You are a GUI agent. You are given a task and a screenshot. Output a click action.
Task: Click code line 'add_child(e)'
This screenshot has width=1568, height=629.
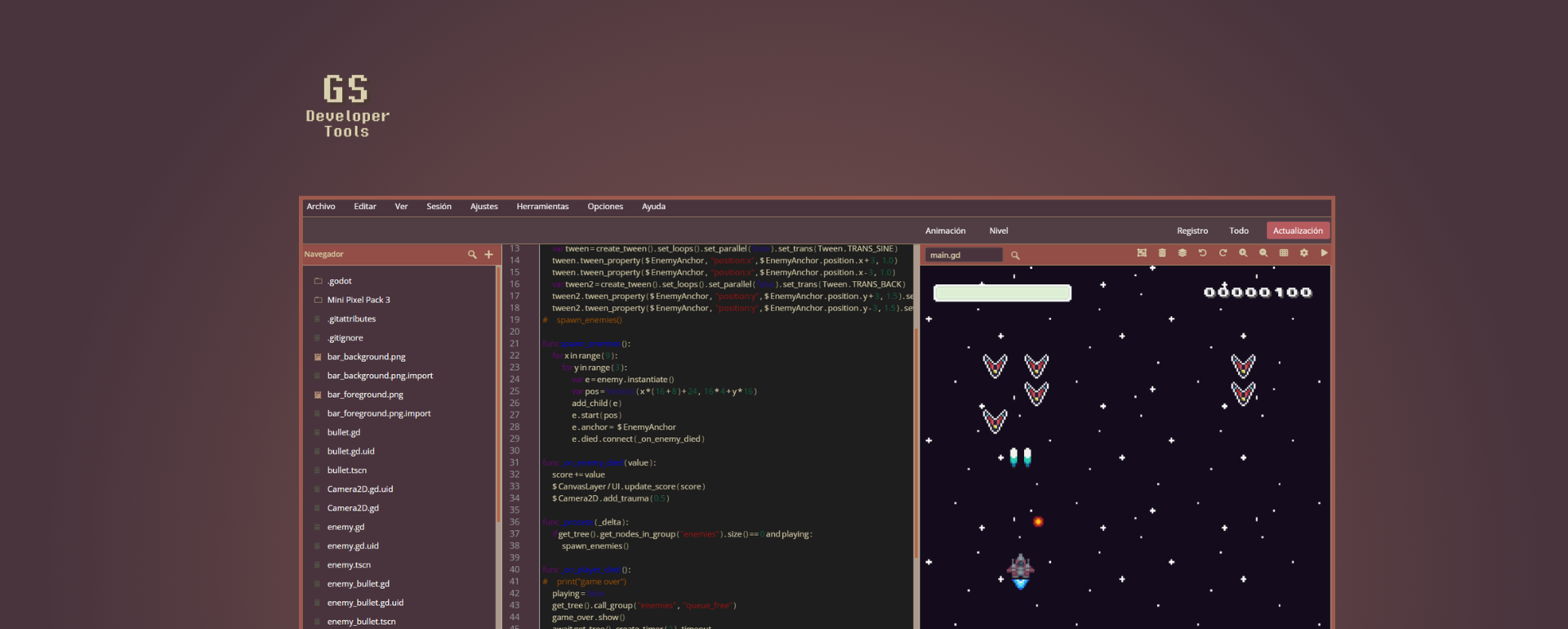(596, 404)
